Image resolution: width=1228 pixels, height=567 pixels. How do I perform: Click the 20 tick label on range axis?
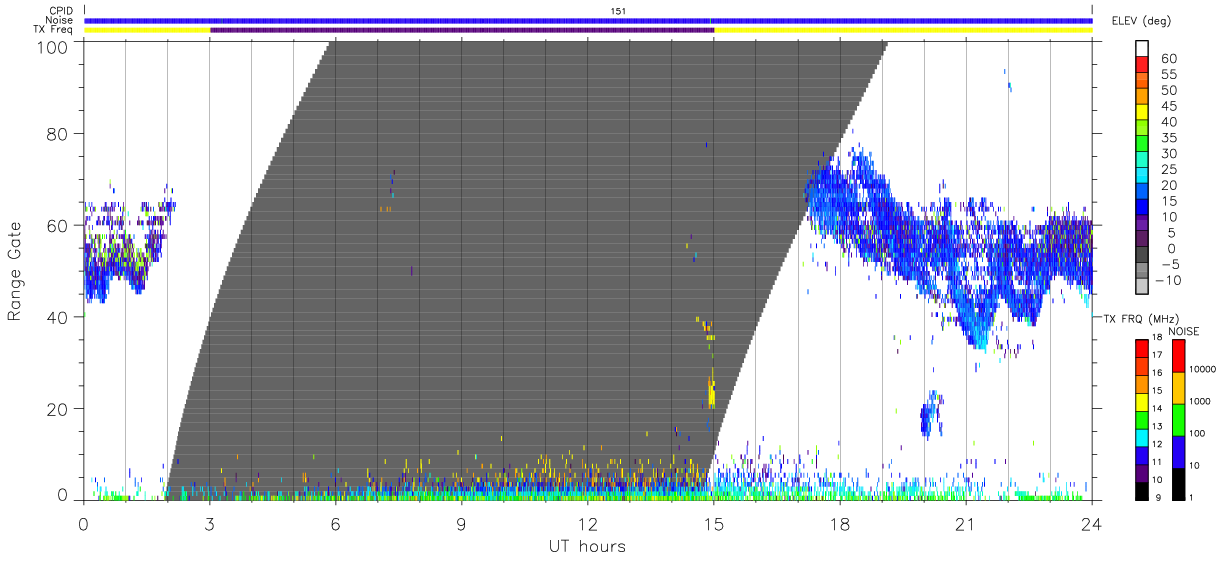point(58,409)
